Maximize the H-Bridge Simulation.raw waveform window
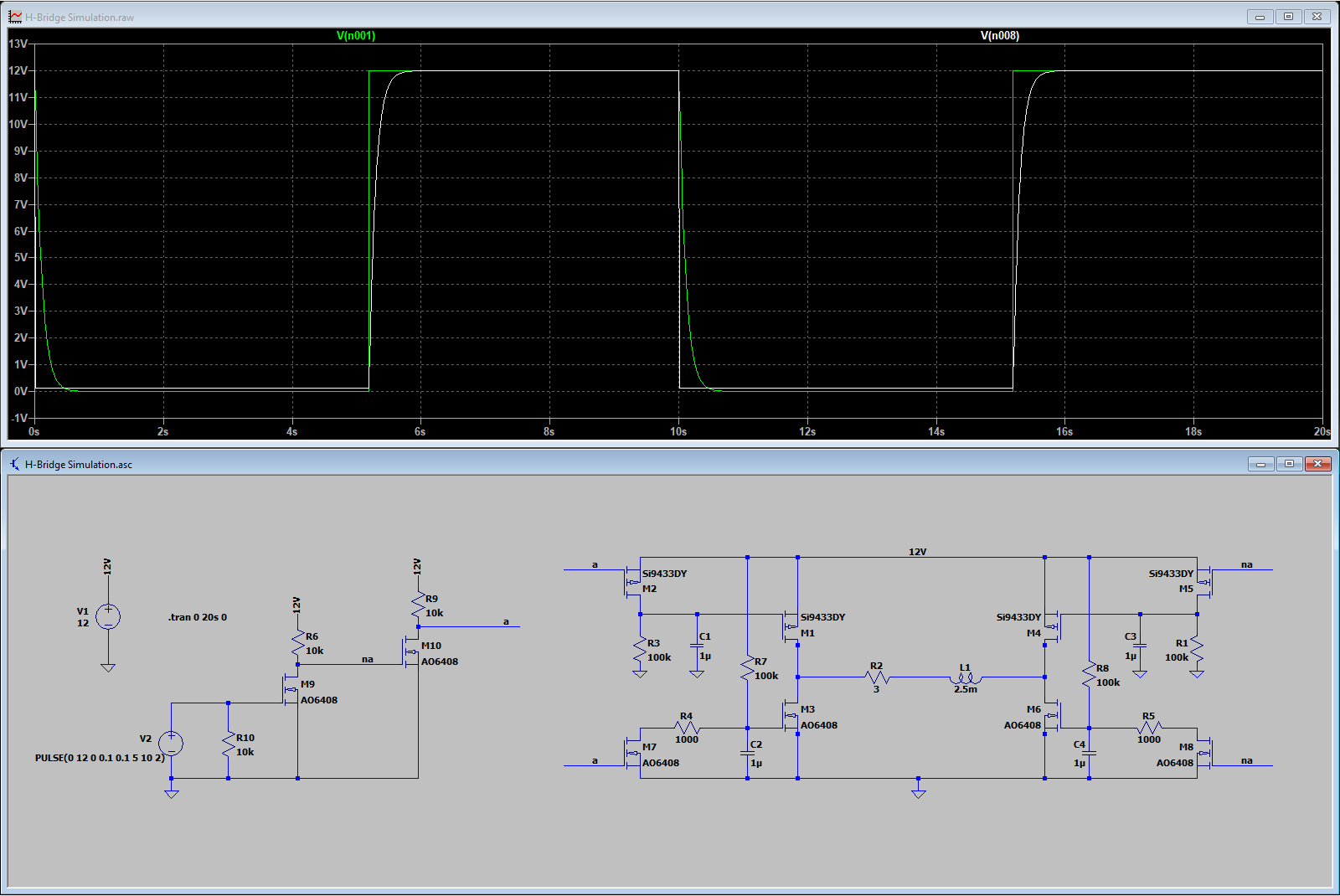 pos(1288,17)
